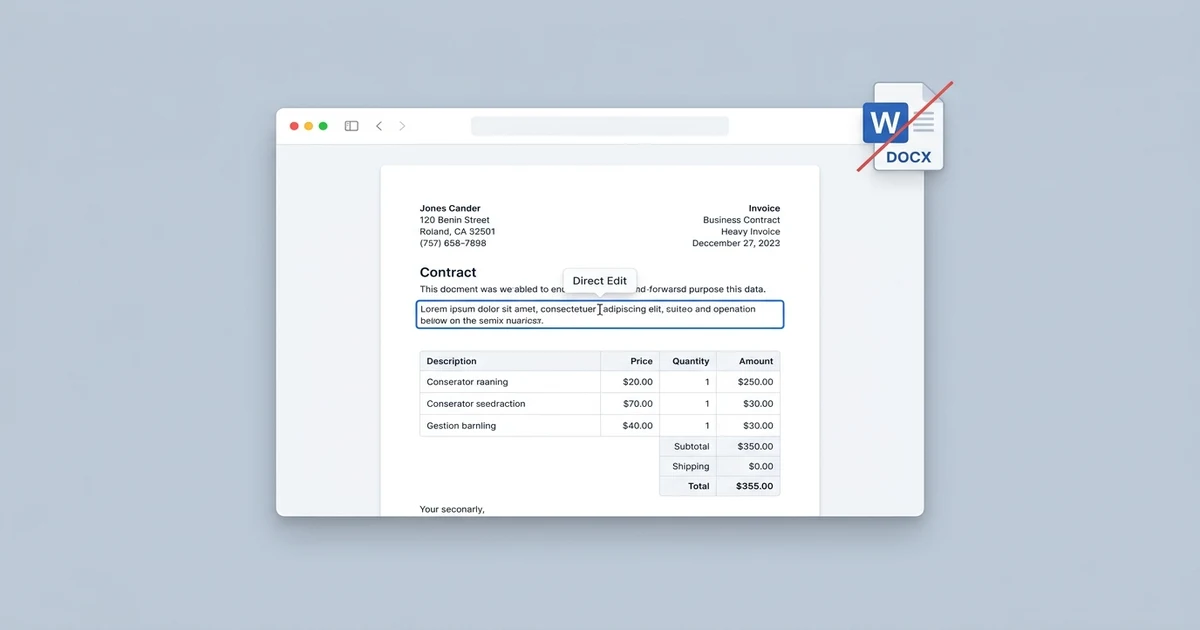Click inside the Lorem ipsum text box
Viewport: 1200px width, 630px height.
600,315
